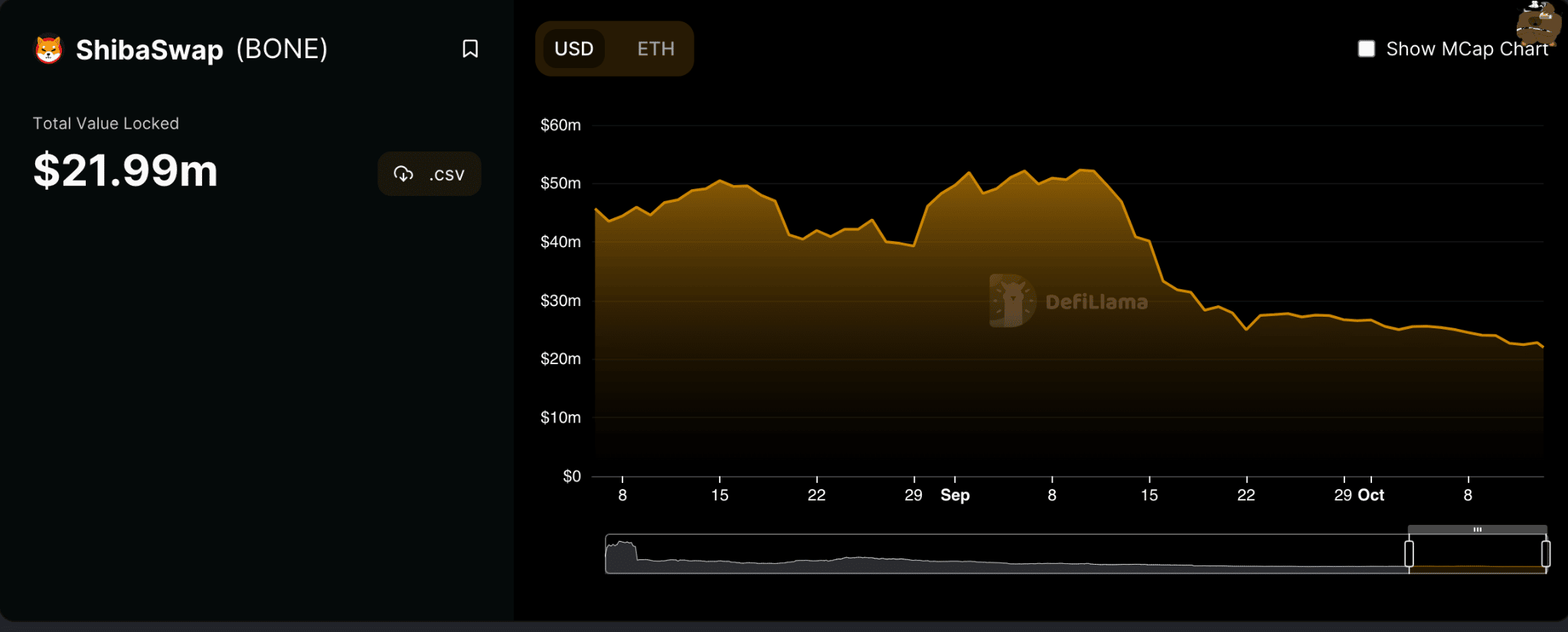Click the Total Value Locked heading
This screenshot has height=632, width=1568.
[x=106, y=123]
